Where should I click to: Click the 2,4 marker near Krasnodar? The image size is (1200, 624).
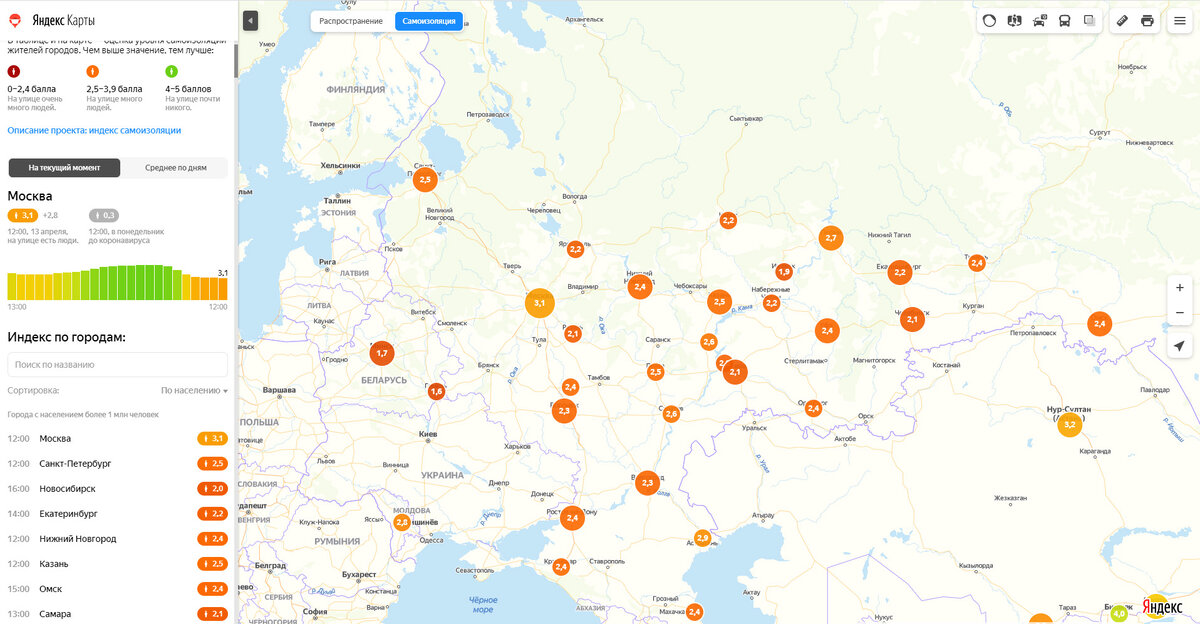(561, 567)
